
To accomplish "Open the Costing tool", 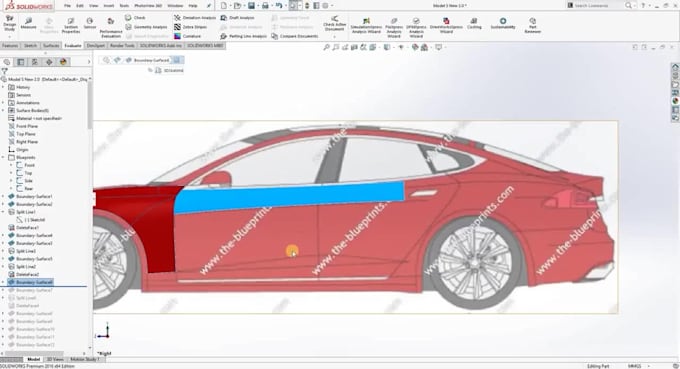I will [474, 23].
